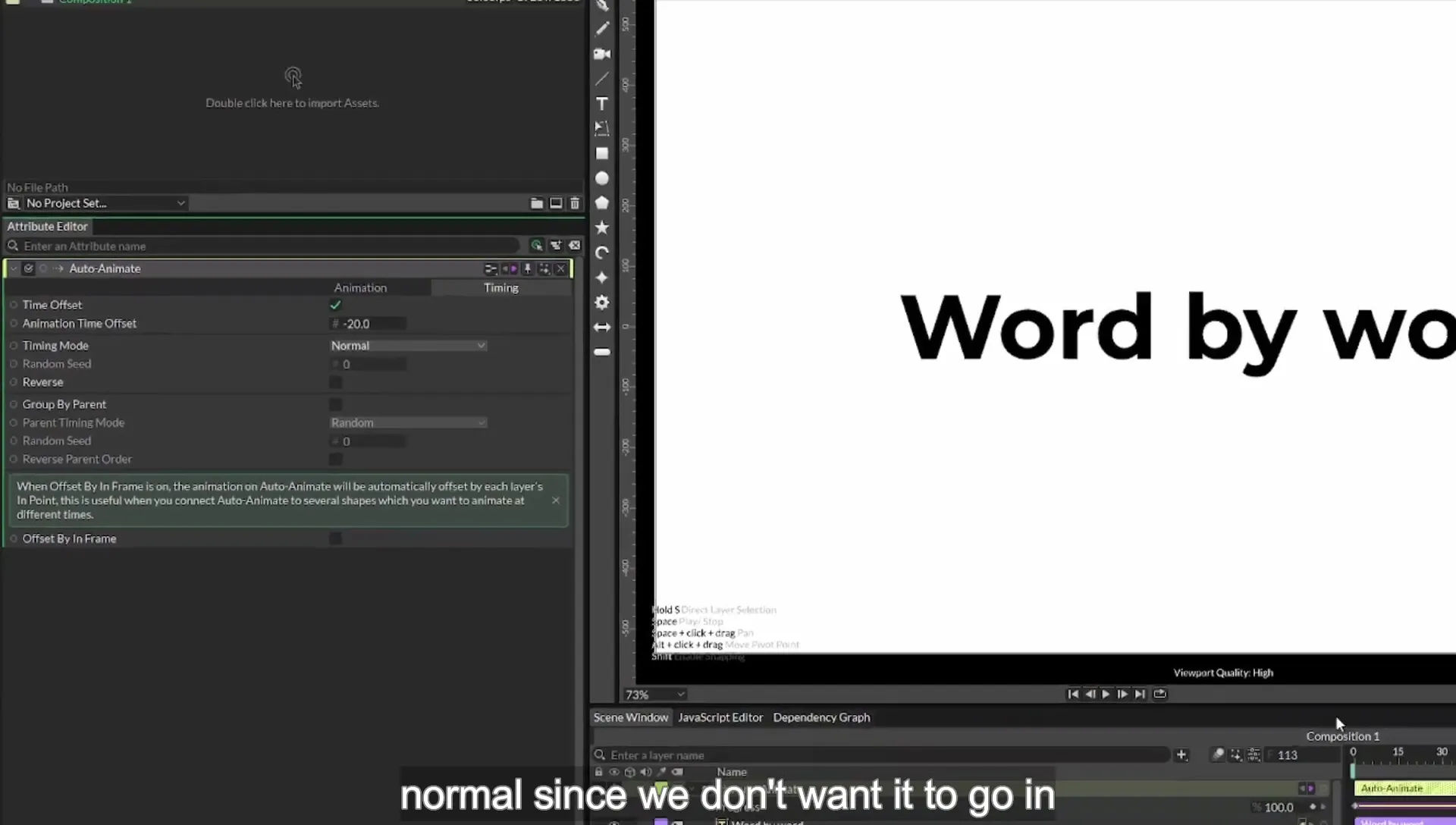Select the Polygon shape tool
The height and width of the screenshot is (825, 1456).
(x=602, y=202)
